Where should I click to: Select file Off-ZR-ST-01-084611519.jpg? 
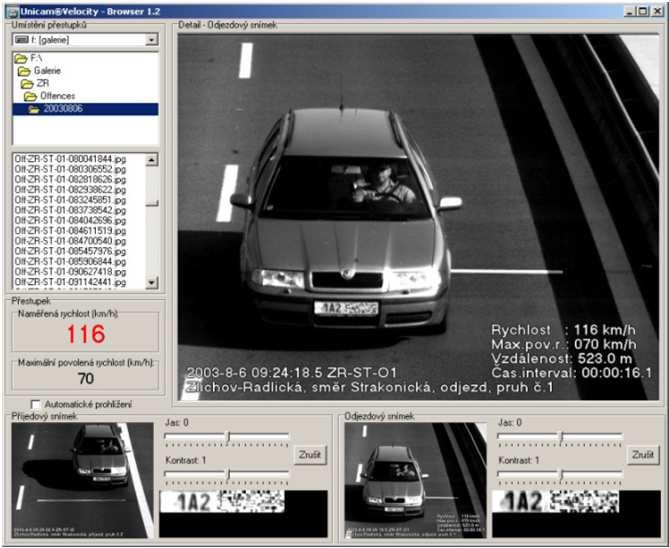click(70, 231)
